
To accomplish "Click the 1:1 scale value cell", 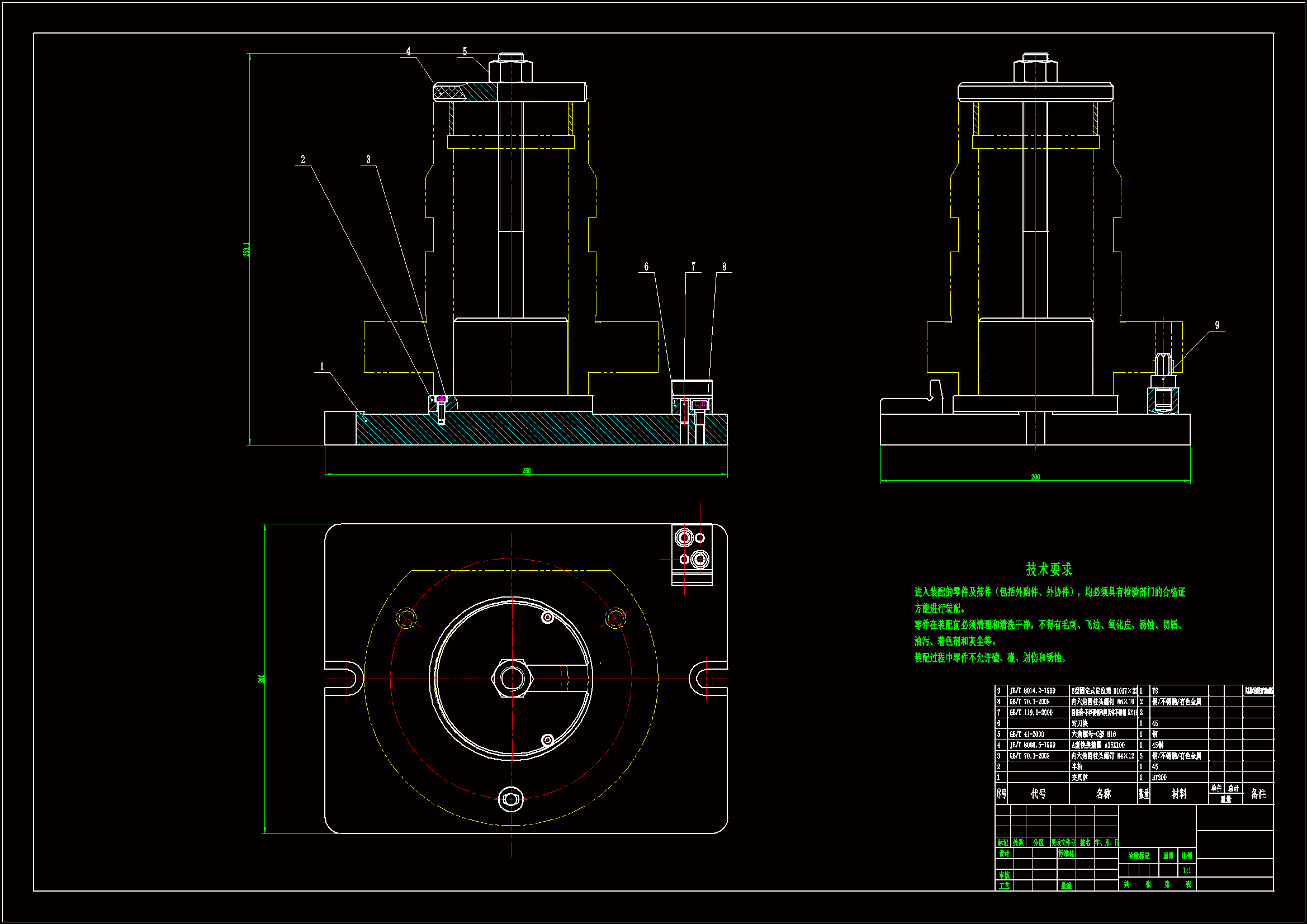I will 1187,870.
